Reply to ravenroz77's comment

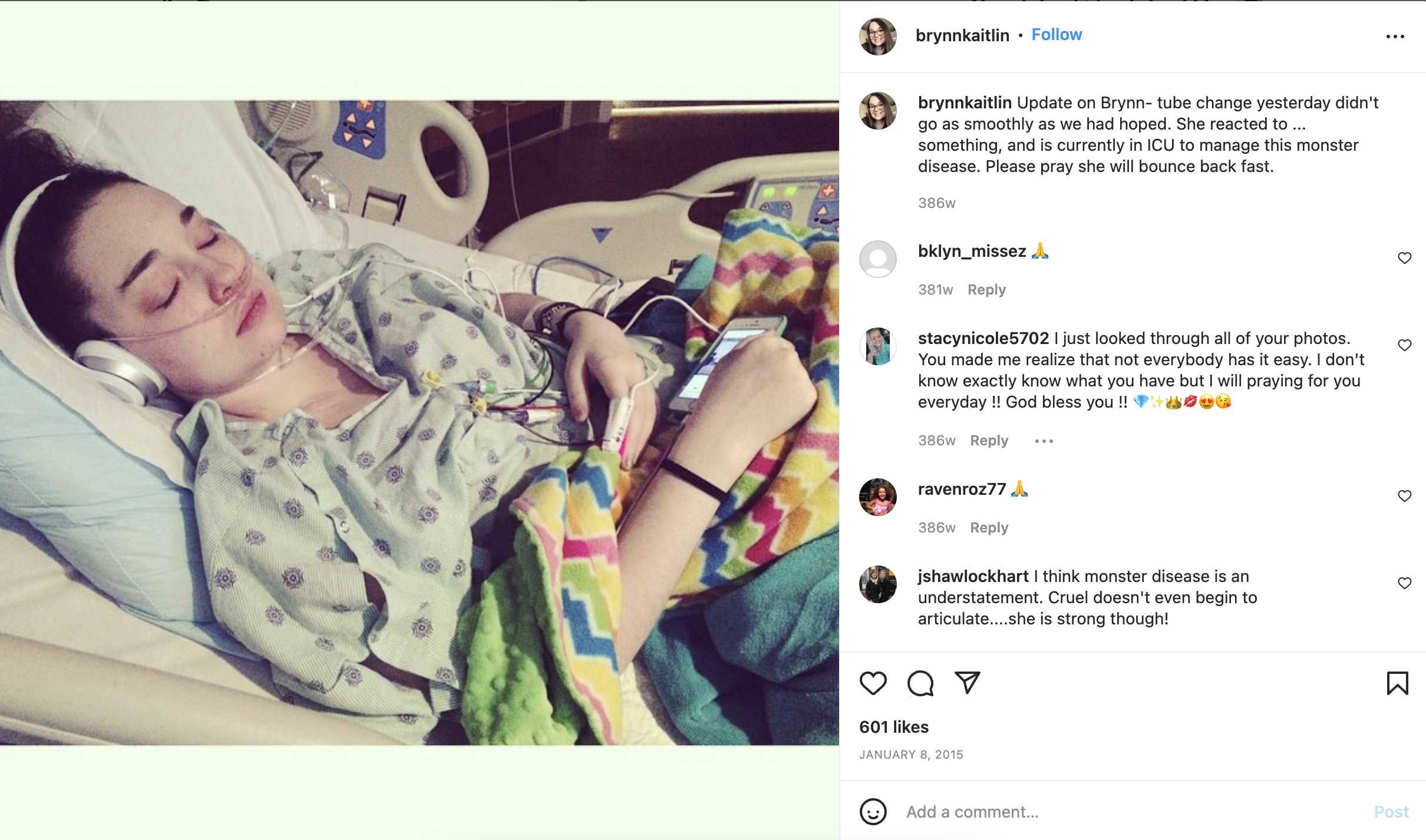tap(989, 528)
